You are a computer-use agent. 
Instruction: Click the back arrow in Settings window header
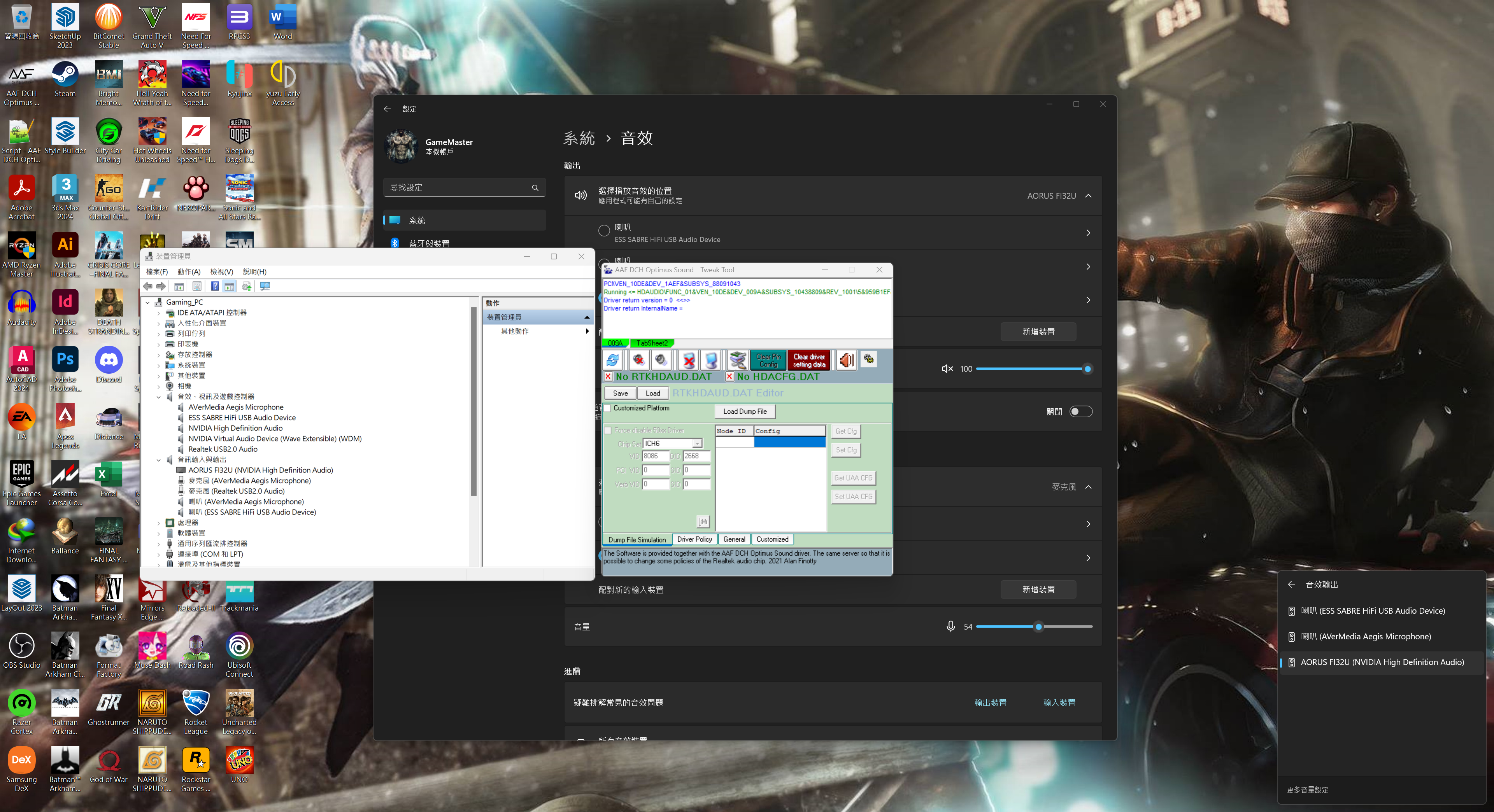[x=388, y=109]
